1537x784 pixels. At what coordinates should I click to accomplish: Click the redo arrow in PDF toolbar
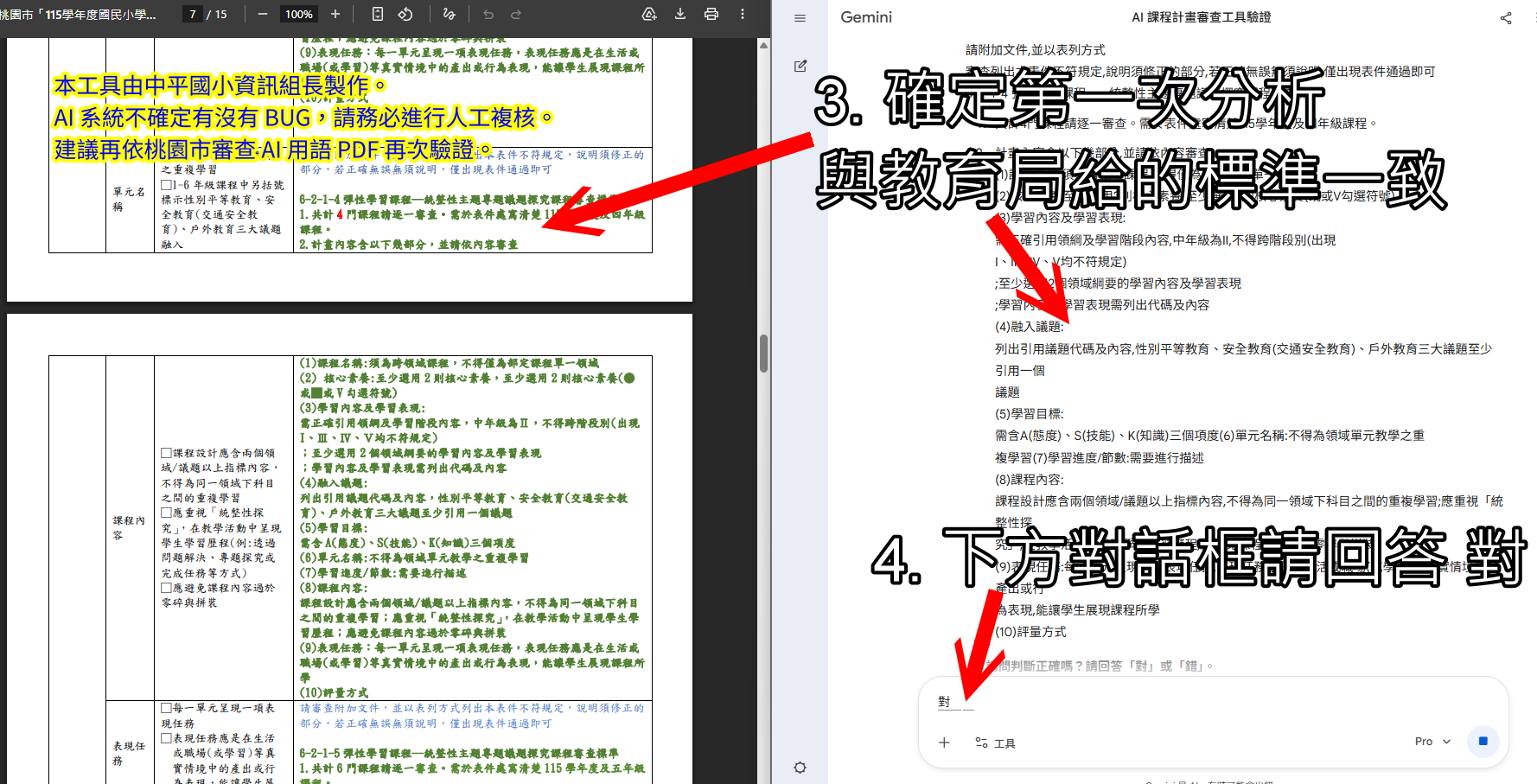click(516, 14)
